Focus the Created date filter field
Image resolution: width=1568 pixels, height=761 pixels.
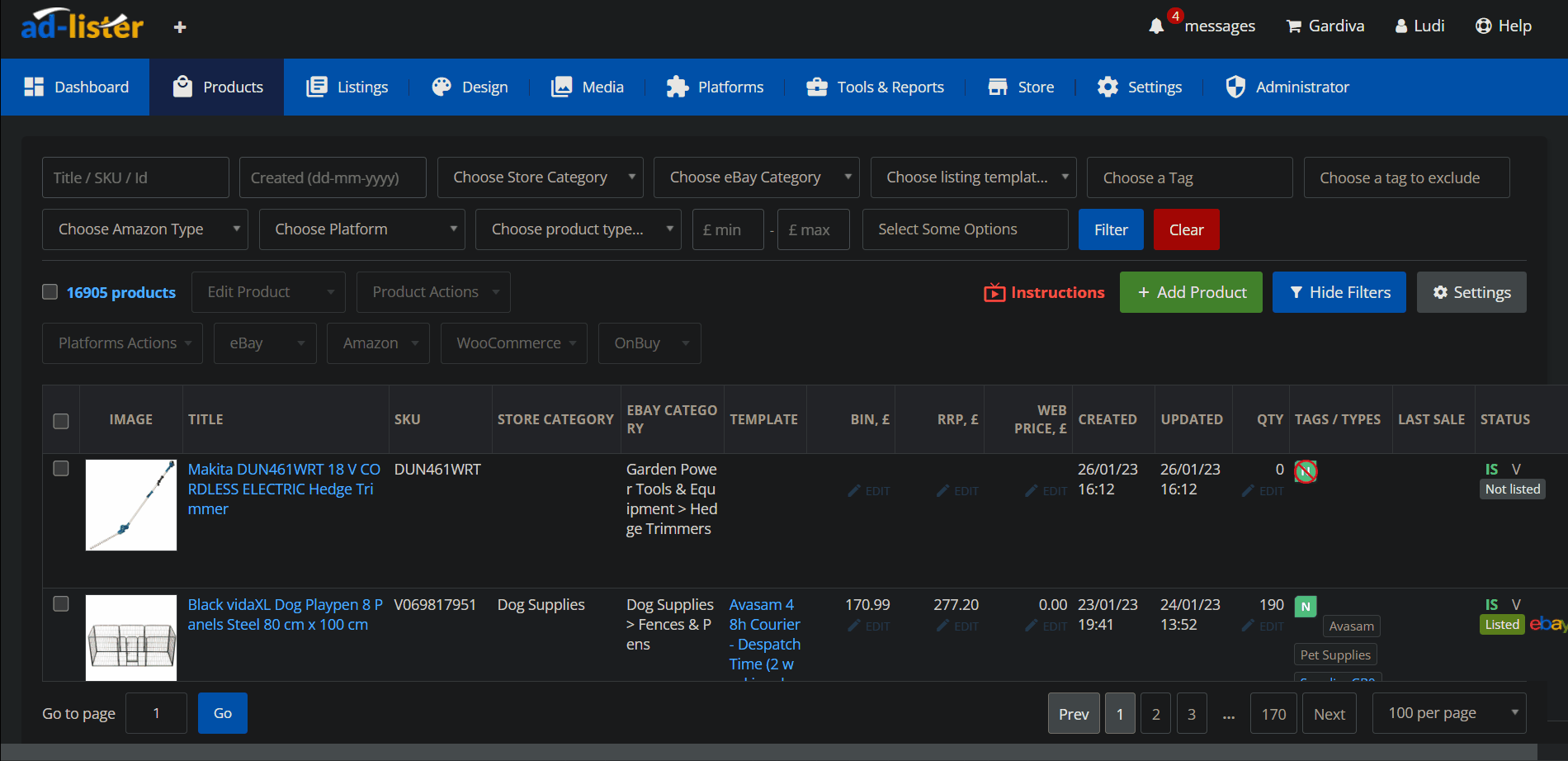pos(333,177)
